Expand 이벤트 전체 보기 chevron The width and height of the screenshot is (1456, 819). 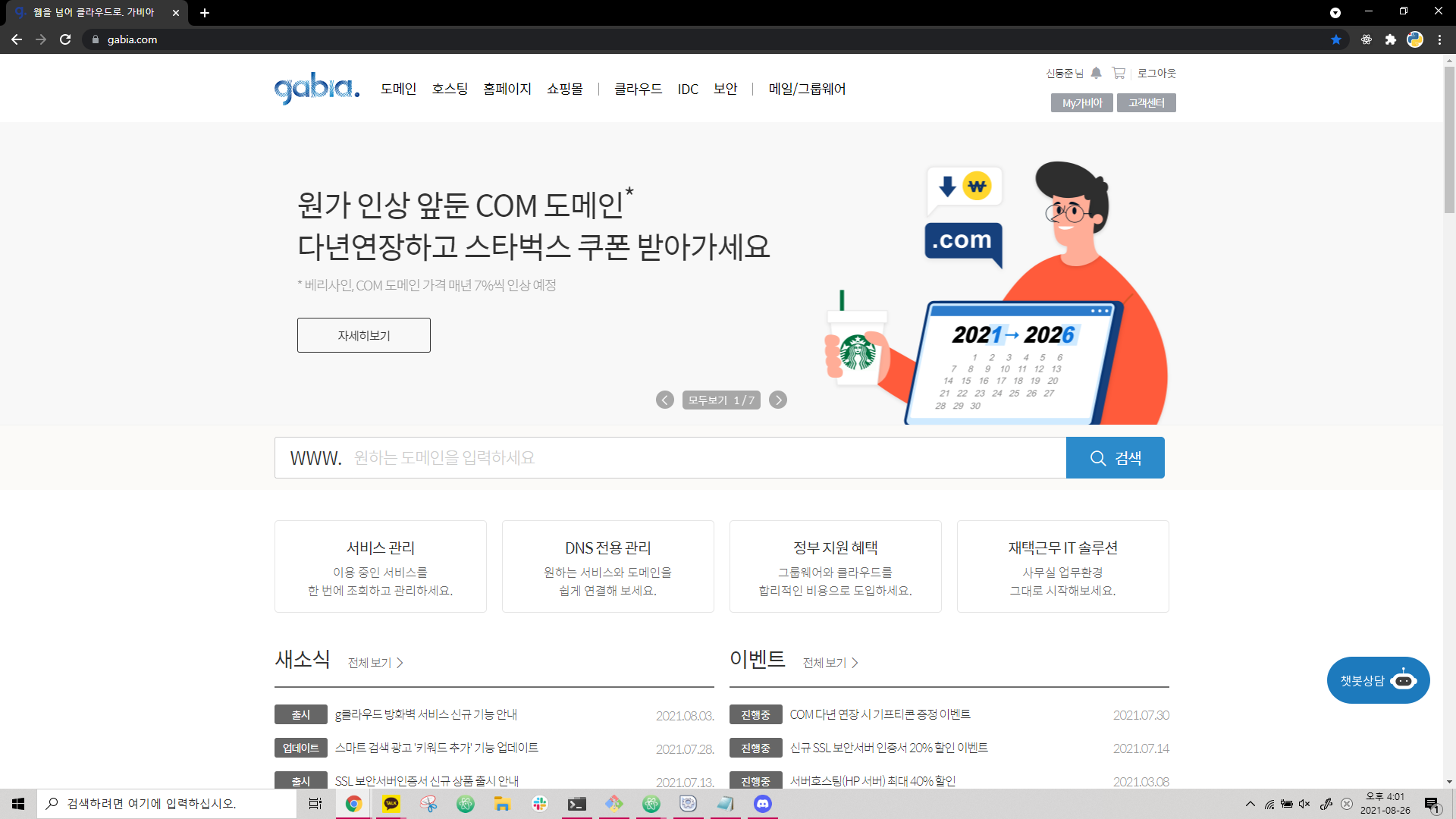(855, 663)
